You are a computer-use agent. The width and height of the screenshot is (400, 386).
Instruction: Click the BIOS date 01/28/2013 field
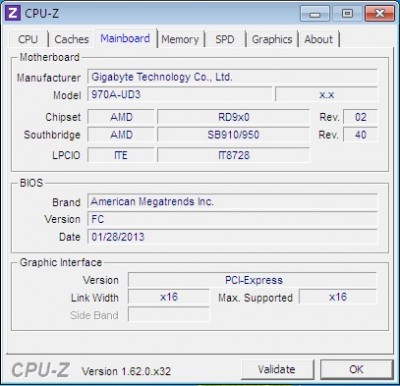coord(232,237)
